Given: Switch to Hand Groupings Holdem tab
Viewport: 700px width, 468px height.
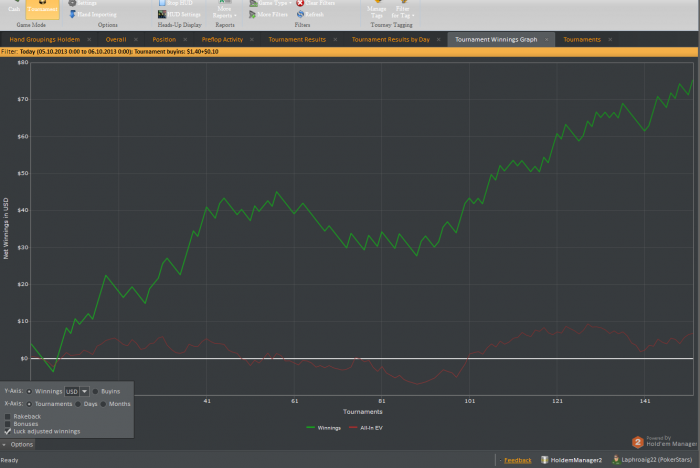Looking at the screenshot, I should tap(45, 39).
